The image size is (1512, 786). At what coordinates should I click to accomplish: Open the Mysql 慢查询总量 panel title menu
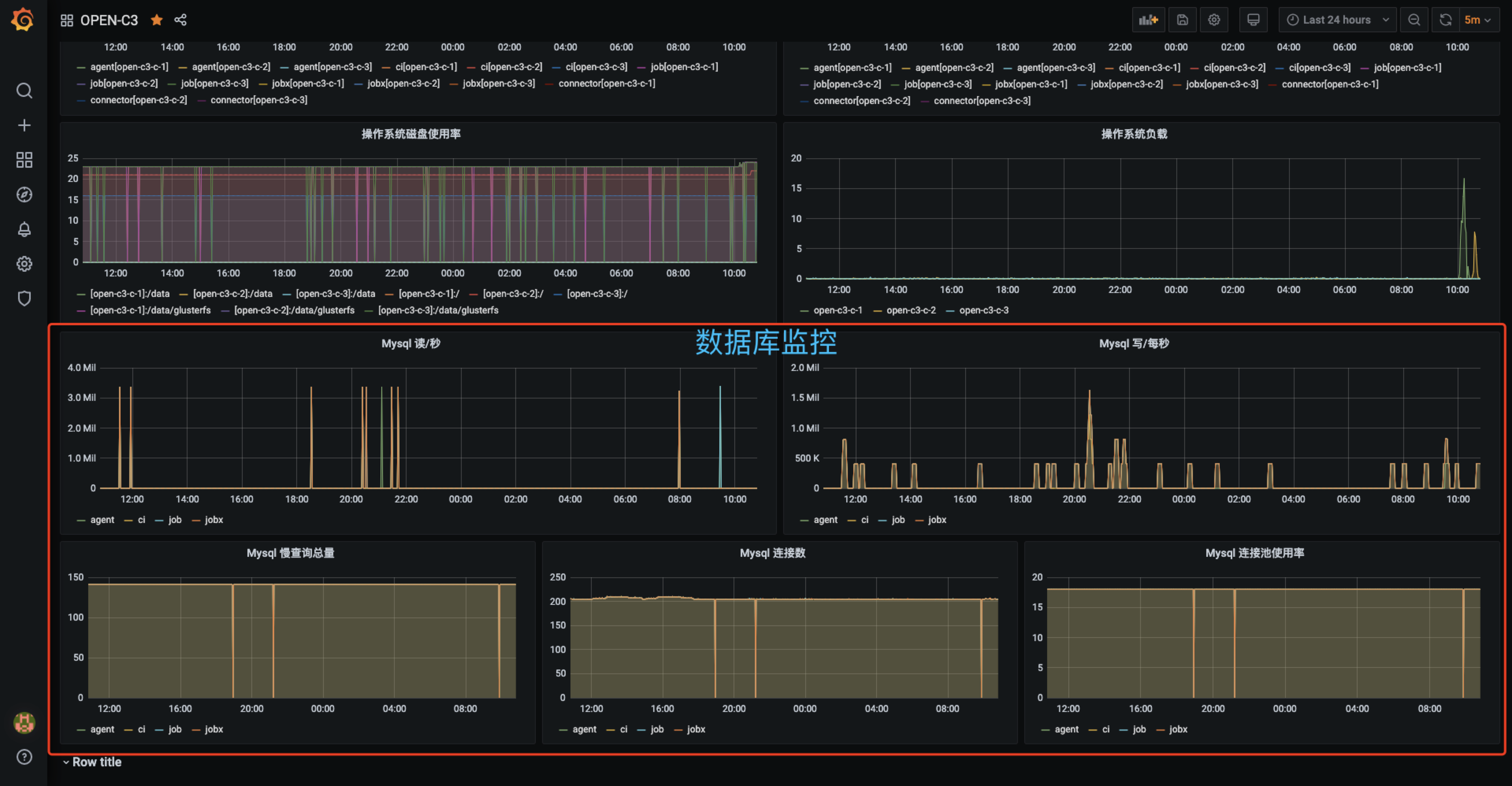click(x=291, y=552)
